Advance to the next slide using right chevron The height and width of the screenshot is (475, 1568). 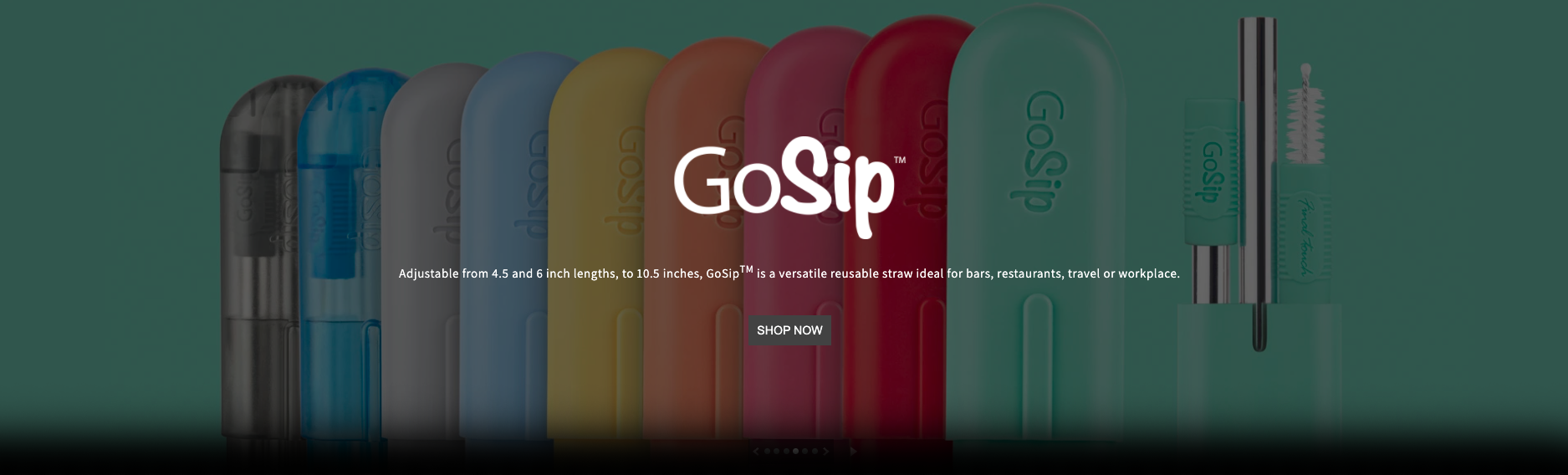click(826, 452)
